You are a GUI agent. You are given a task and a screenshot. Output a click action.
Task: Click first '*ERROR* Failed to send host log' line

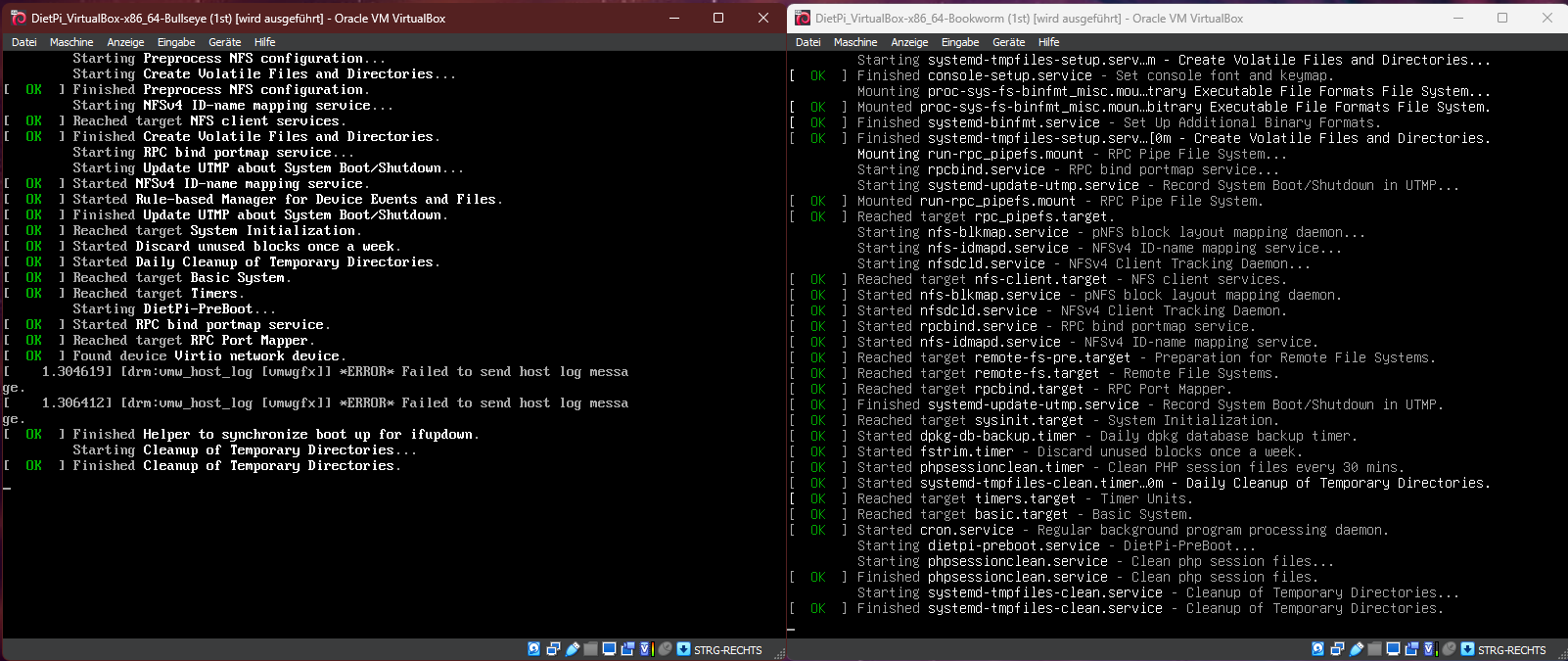coord(316,371)
